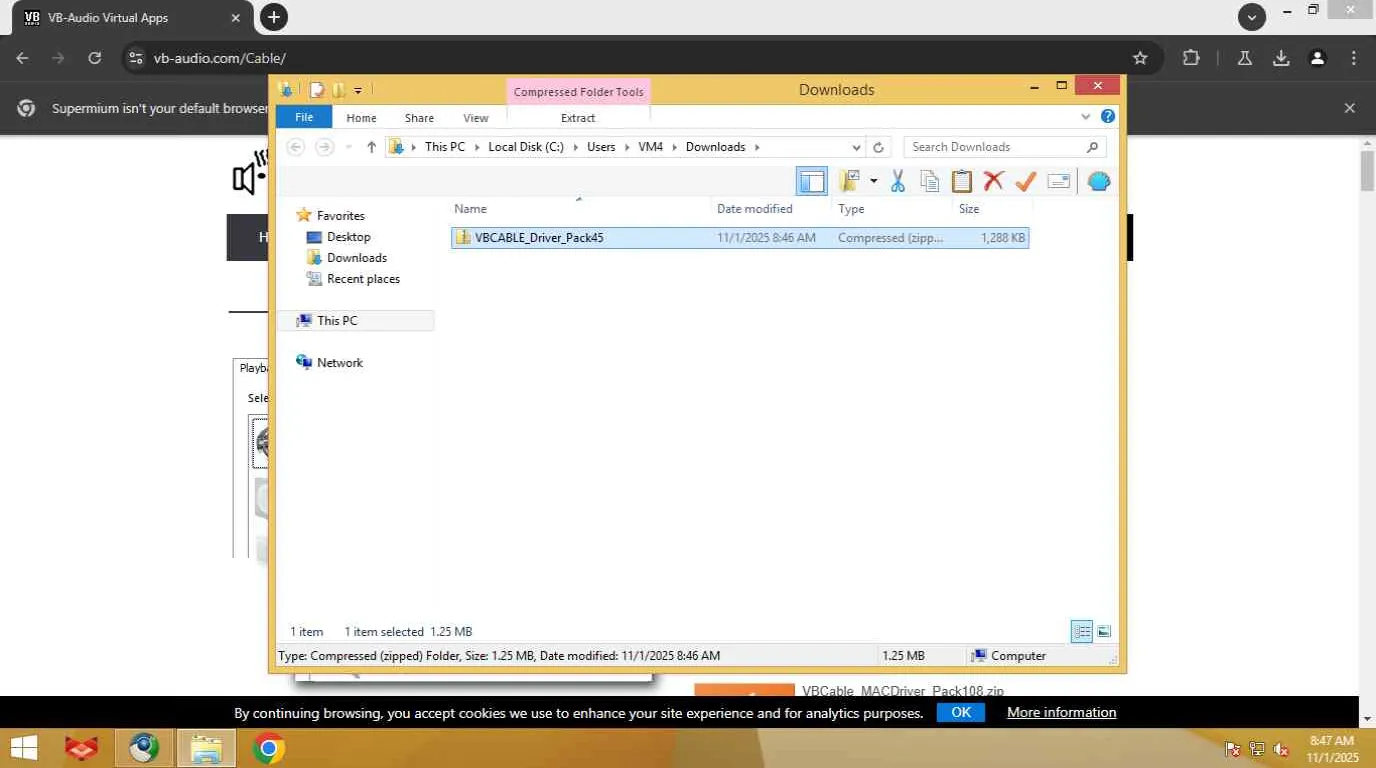Viewport: 1376px width, 768px height.
Task: Click the blue shell icon in Explorer toolbar
Action: [x=1099, y=181]
